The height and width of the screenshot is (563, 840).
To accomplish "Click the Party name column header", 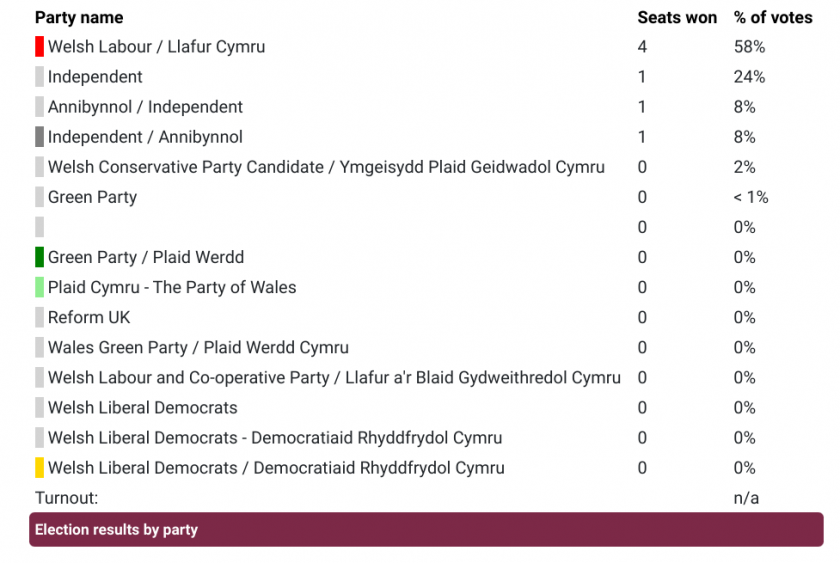I will 79,18.
